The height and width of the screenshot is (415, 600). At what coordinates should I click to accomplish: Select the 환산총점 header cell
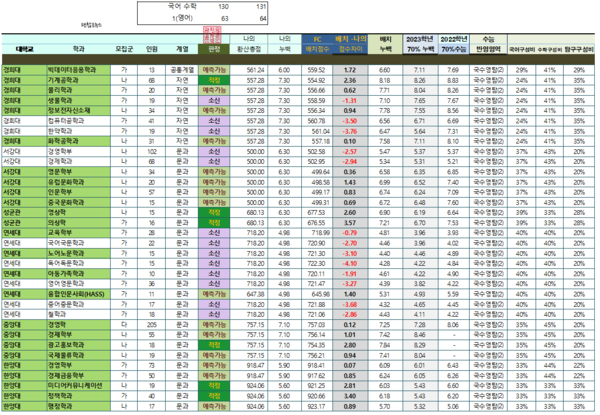pos(249,49)
